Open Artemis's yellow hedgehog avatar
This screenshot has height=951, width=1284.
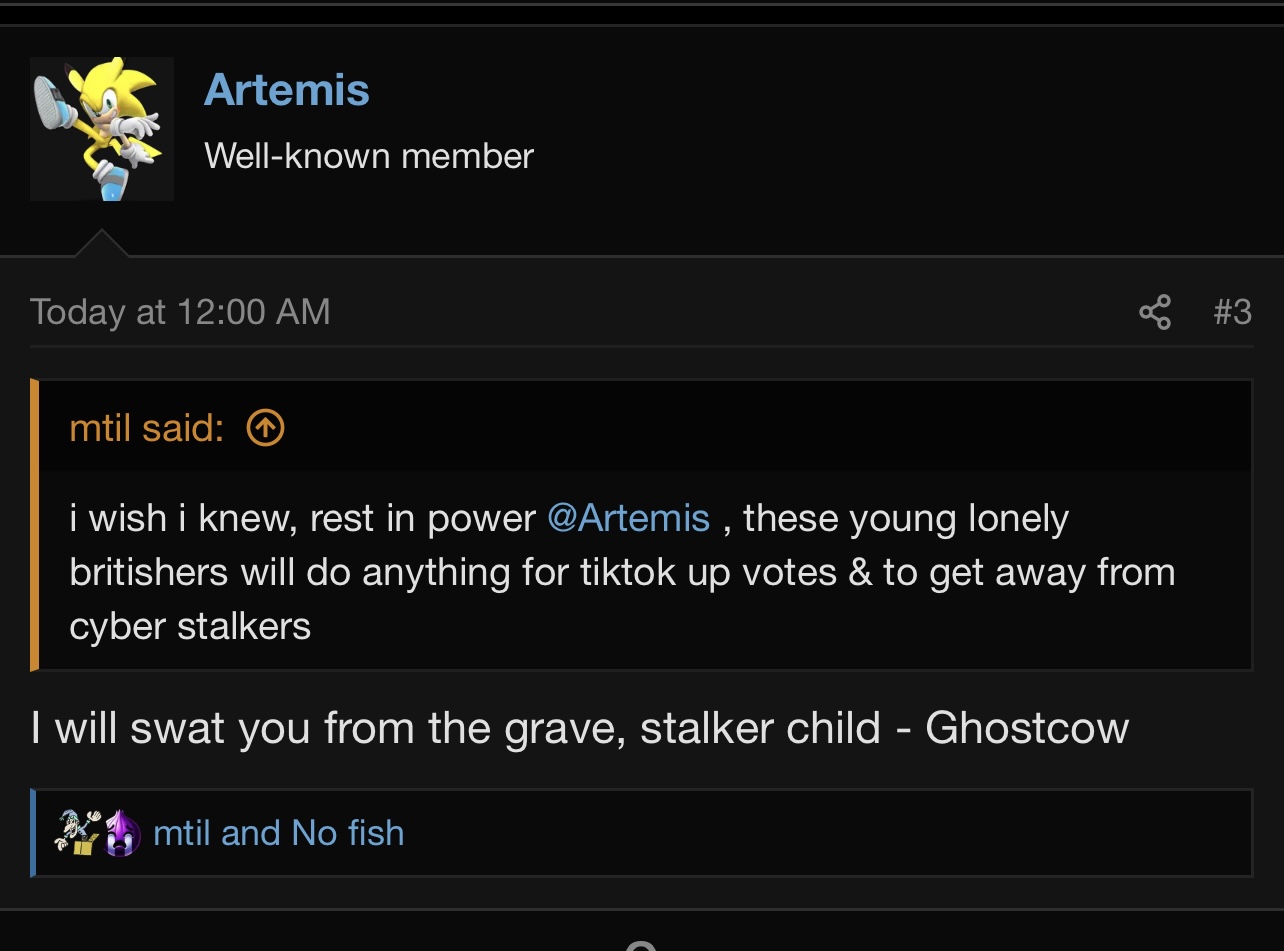click(102, 128)
